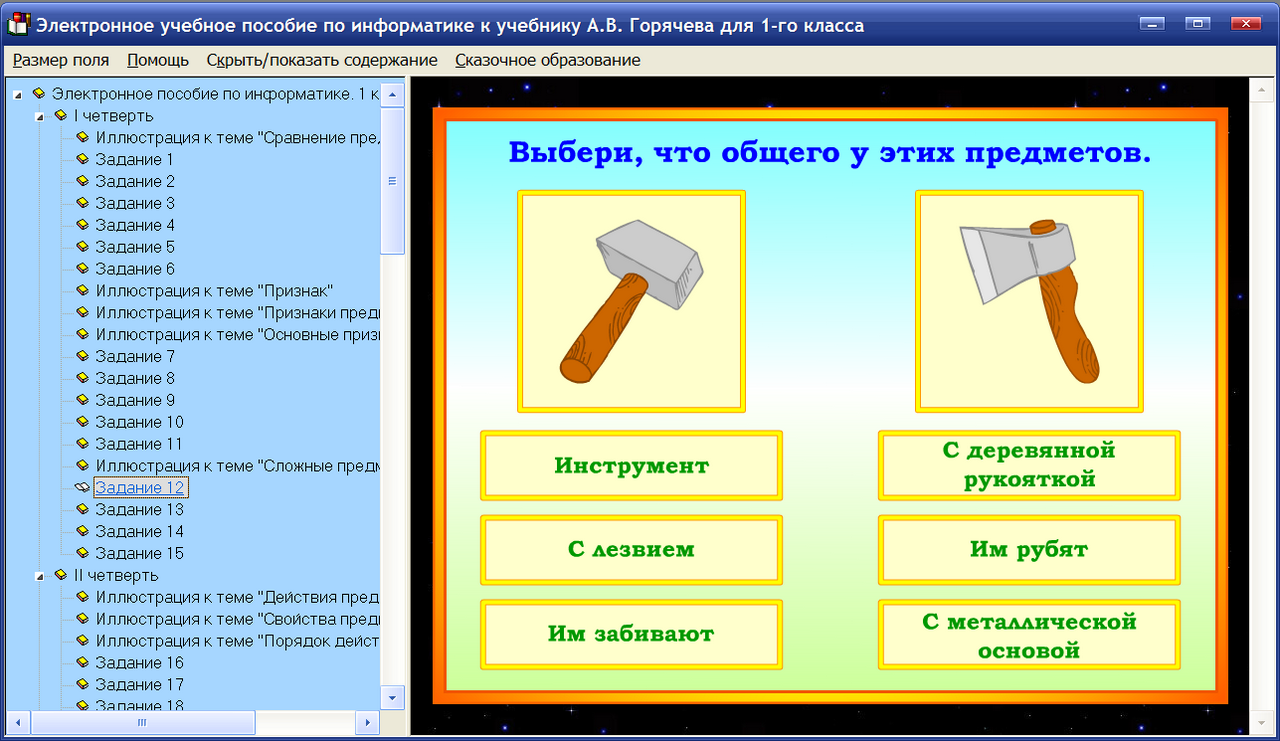Click the book icon next to the root "Электронное пособие" node
This screenshot has width=1280, height=741.
point(37,93)
